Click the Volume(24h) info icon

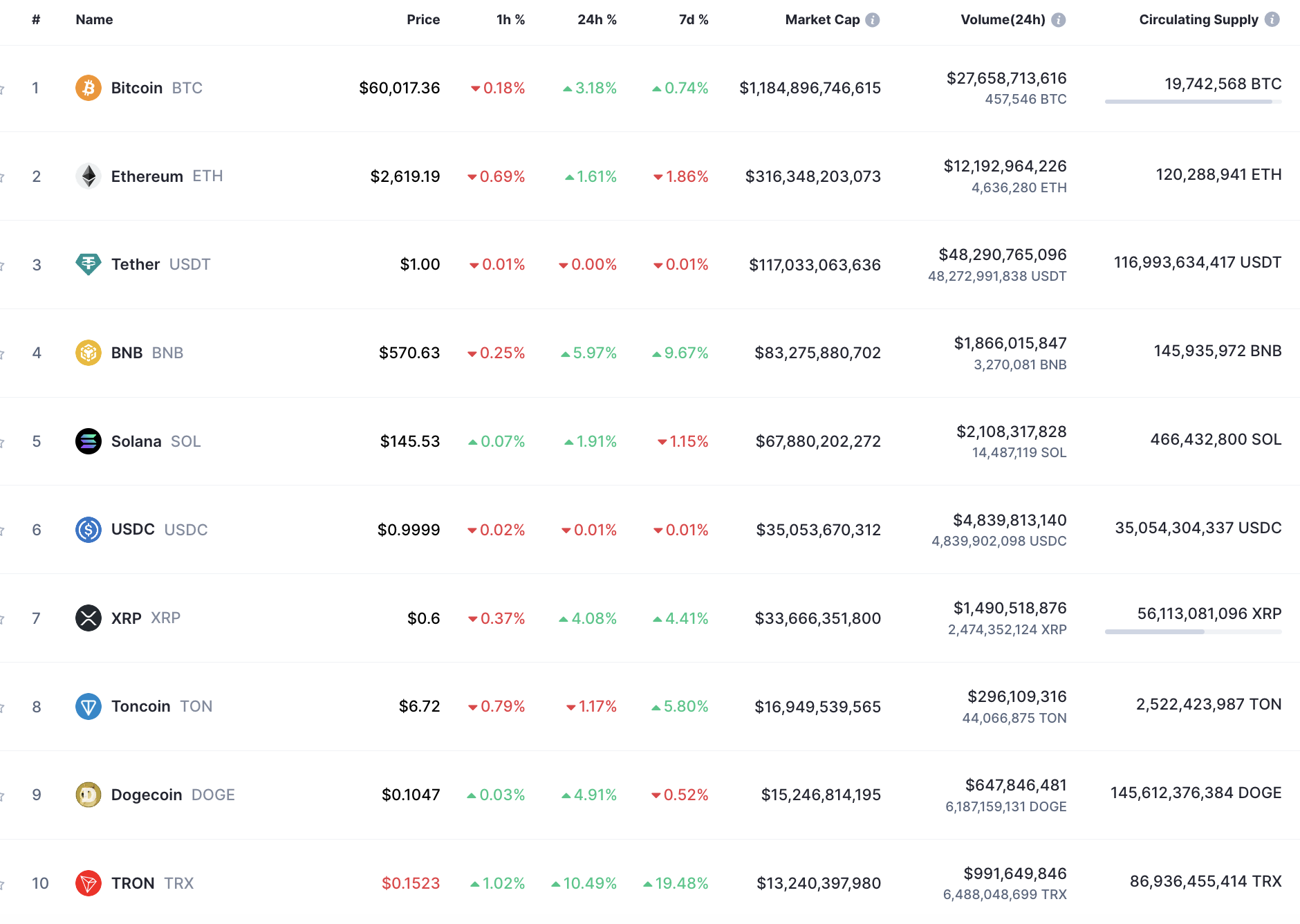tap(1058, 20)
